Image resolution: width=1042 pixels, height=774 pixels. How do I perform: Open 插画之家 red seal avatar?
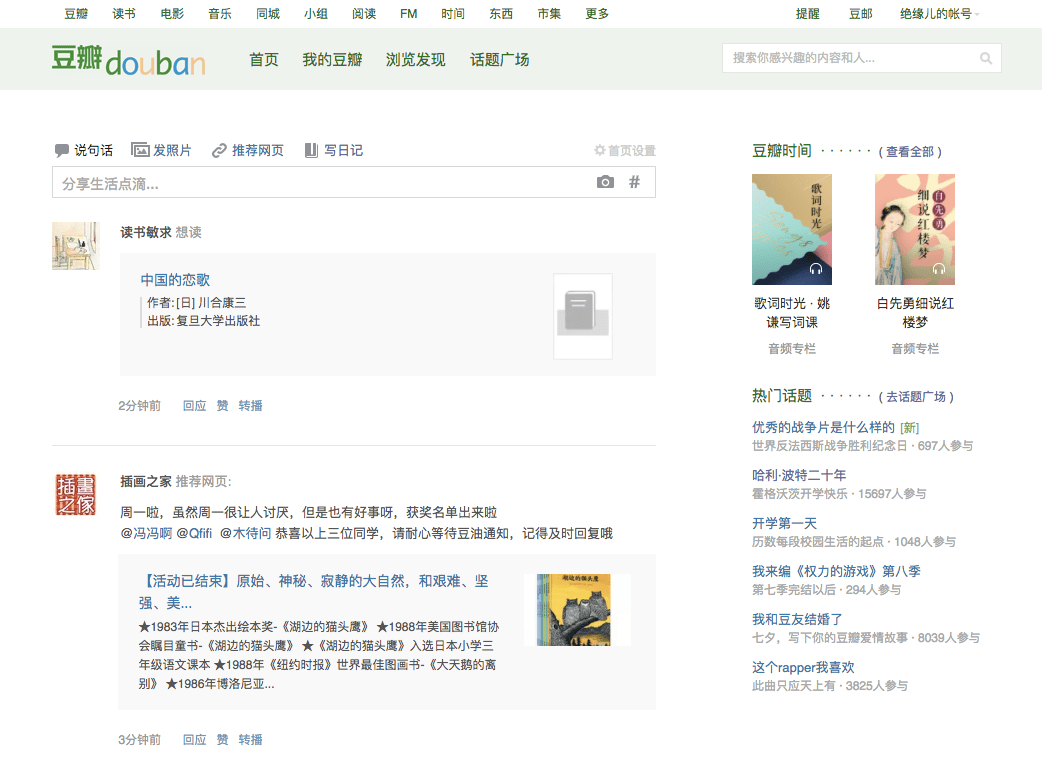(76, 494)
